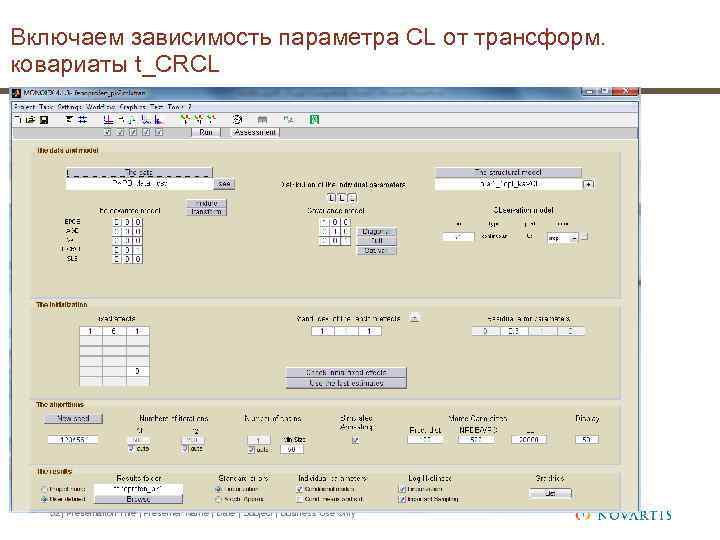The width and height of the screenshot is (720, 540).
Task: Toggle the last checkbox under the task icons
Action: tap(159, 132)
